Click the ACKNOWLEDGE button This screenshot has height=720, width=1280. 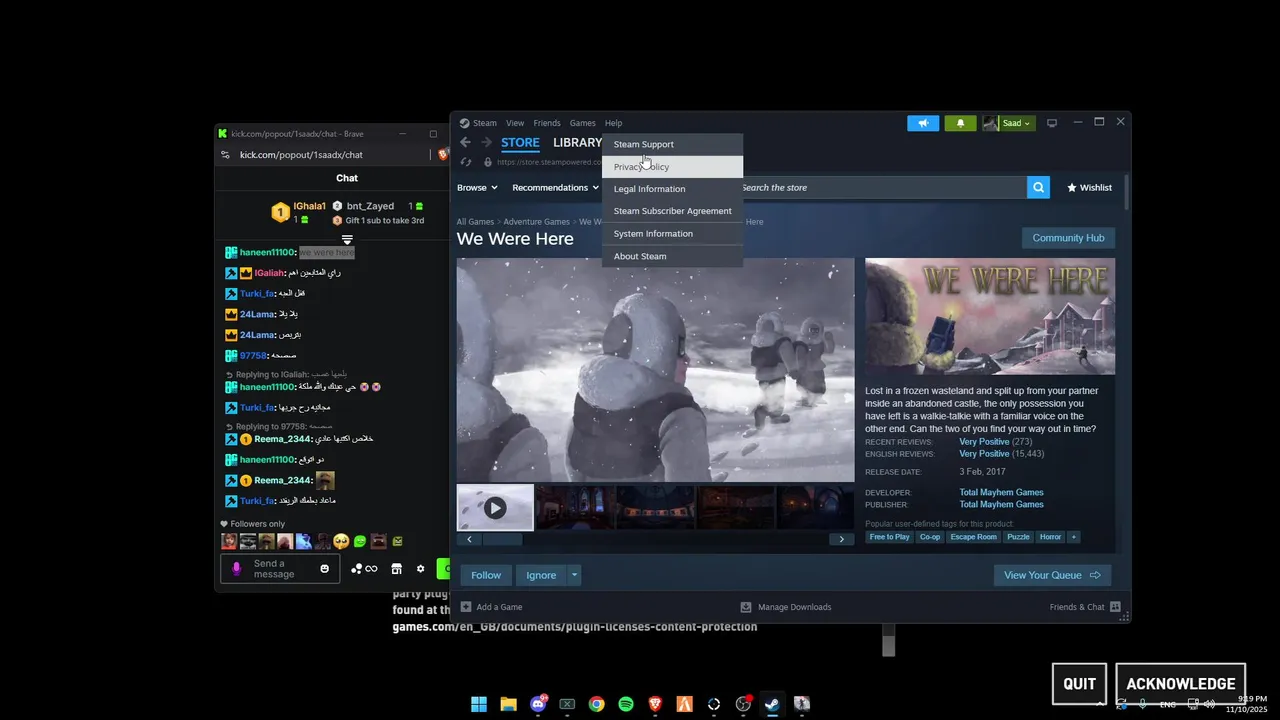tap(1181, 684)
